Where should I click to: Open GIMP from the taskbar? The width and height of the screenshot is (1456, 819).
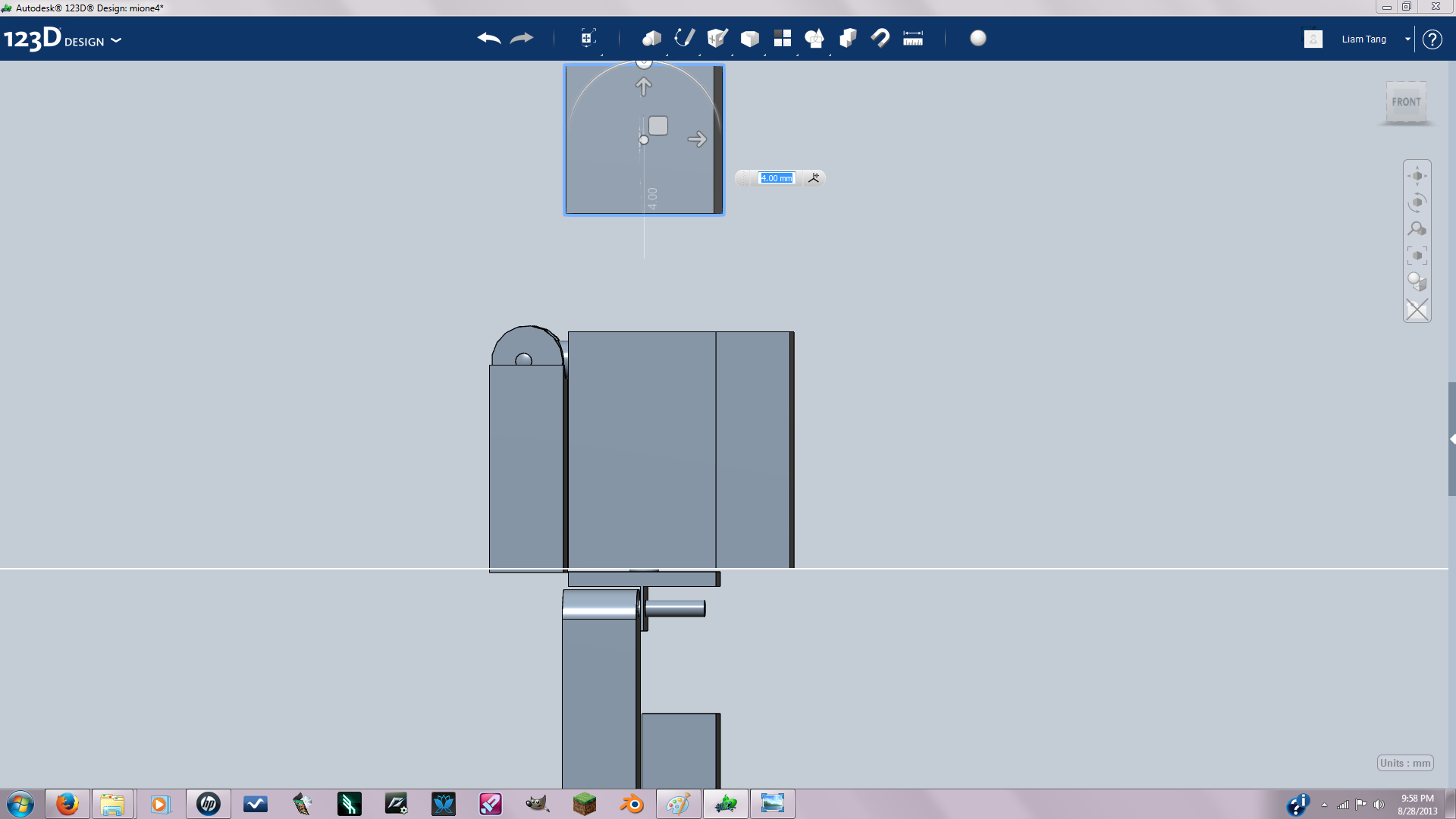537,804
